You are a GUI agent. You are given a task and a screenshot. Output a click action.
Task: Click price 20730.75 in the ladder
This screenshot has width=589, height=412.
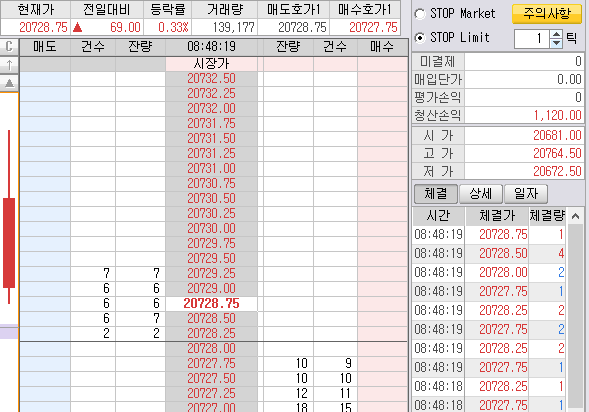pyautogui.click(x=211, y=184)
